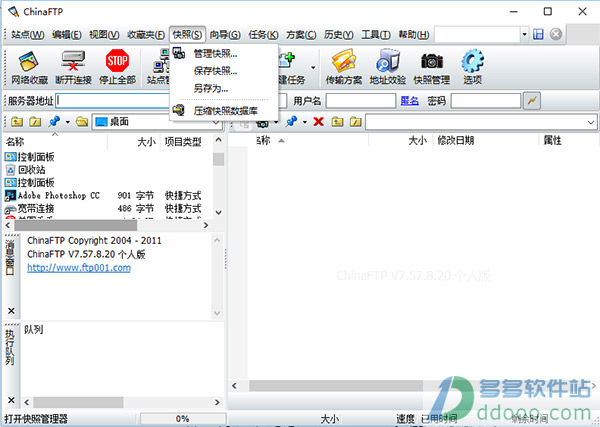
Task: Expand the 桌面 local path combo box
Action: tap(216, 122)
